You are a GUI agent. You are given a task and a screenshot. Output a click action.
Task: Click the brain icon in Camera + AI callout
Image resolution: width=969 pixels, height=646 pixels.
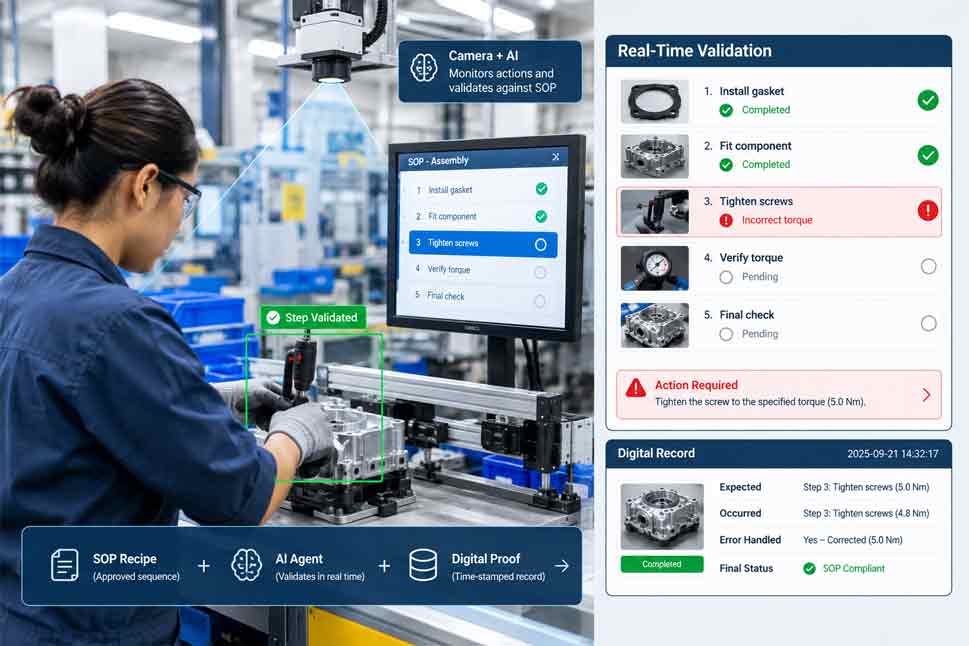pos(424,69)
